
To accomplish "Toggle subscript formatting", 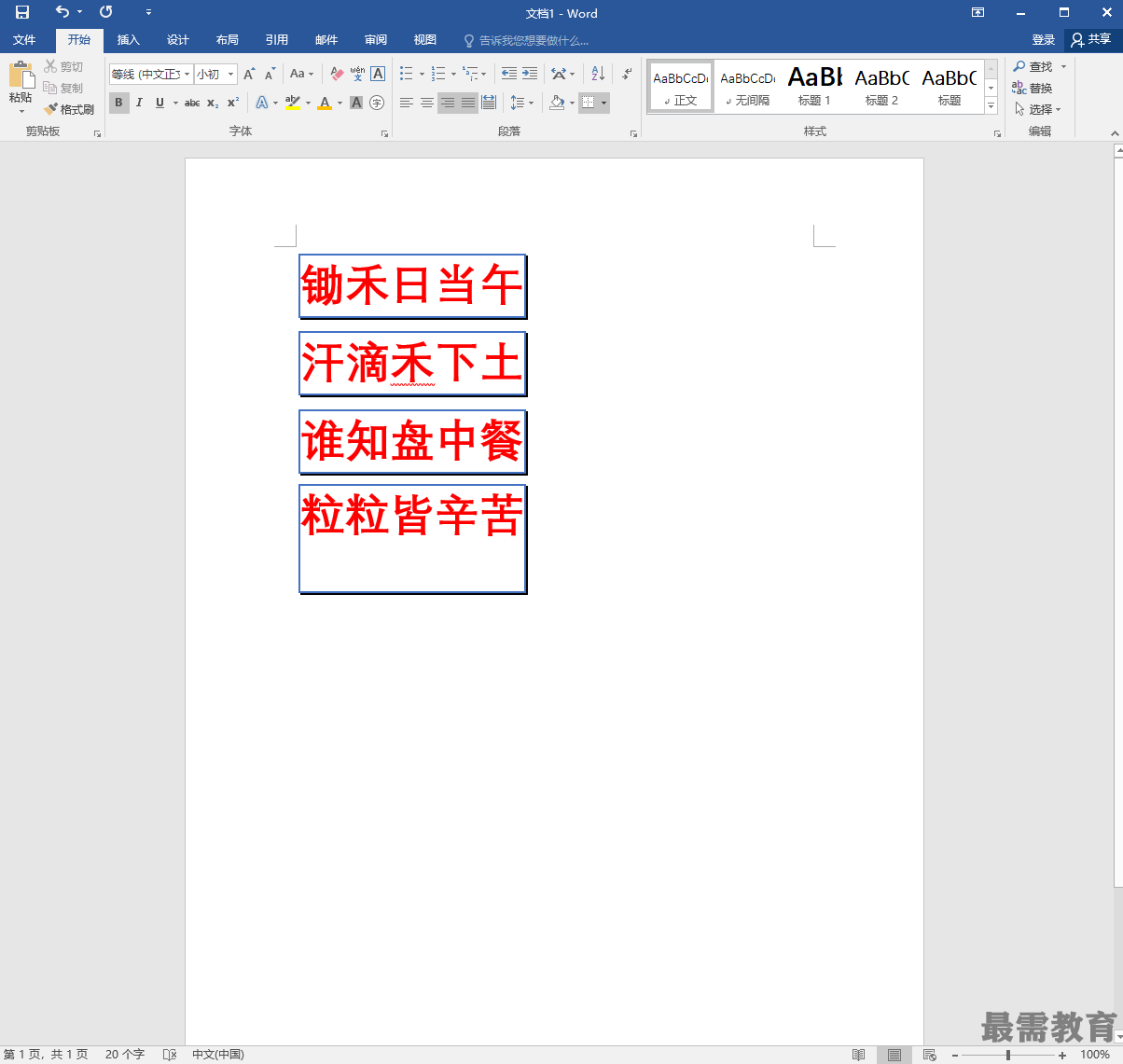I will (213, 103).
